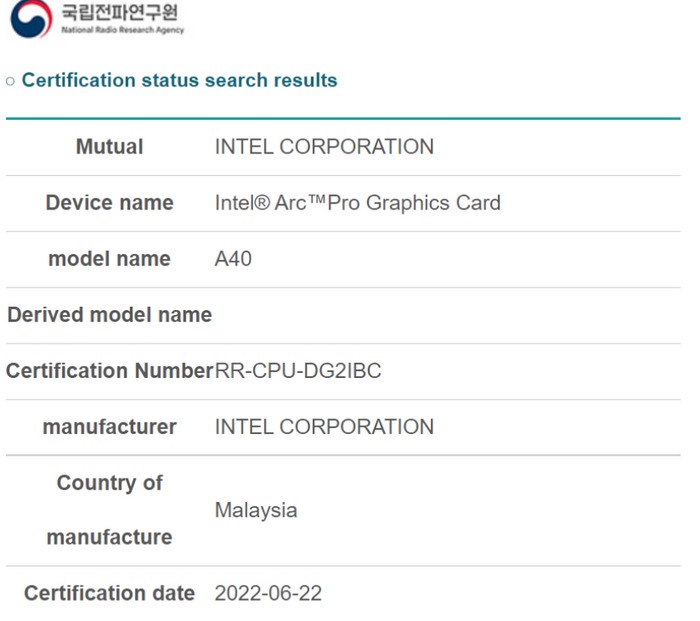This screenshot has height=621, width=700.
Task: Select the 'A40' model value
Action: click(233, 259)
